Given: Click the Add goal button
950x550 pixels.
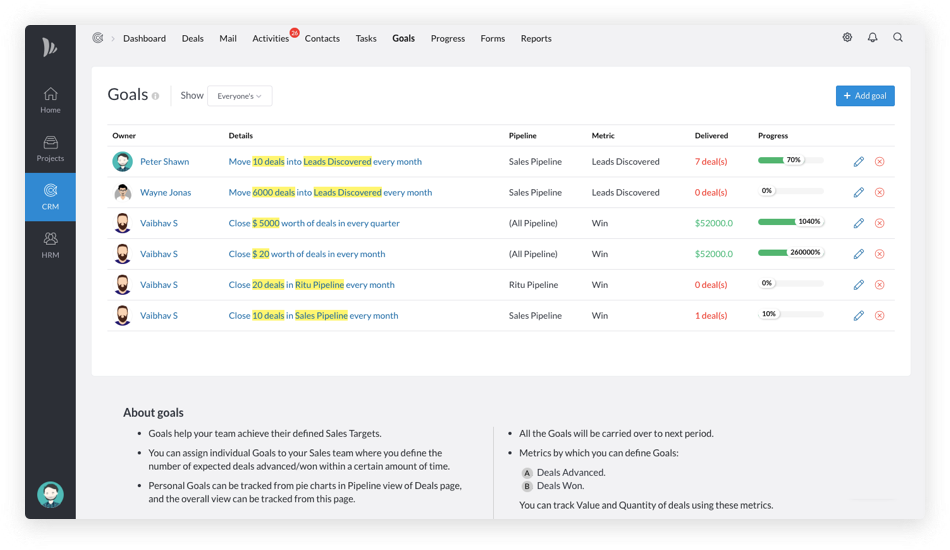Looking at the screenshot, I should (865, 96).
